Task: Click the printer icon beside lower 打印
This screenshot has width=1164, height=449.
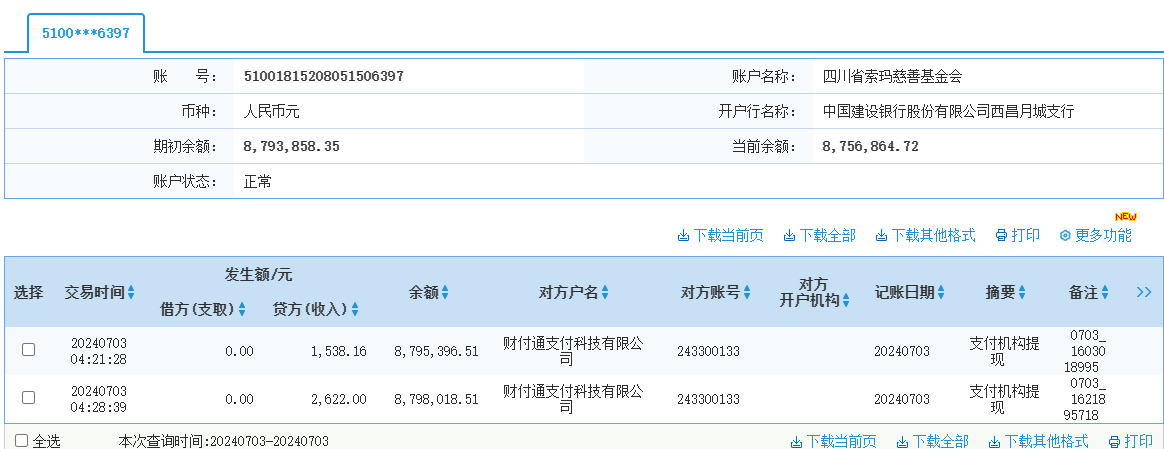Action: [x=1114, y=442]
